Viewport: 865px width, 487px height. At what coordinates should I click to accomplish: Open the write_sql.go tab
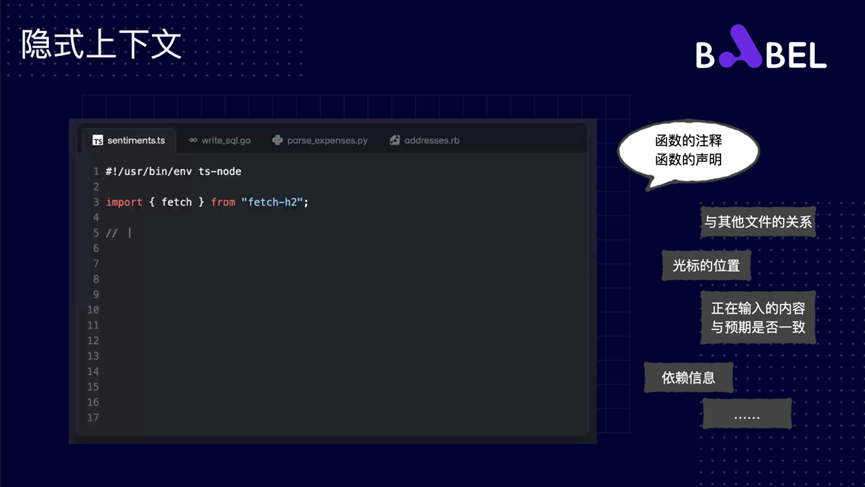220,140
